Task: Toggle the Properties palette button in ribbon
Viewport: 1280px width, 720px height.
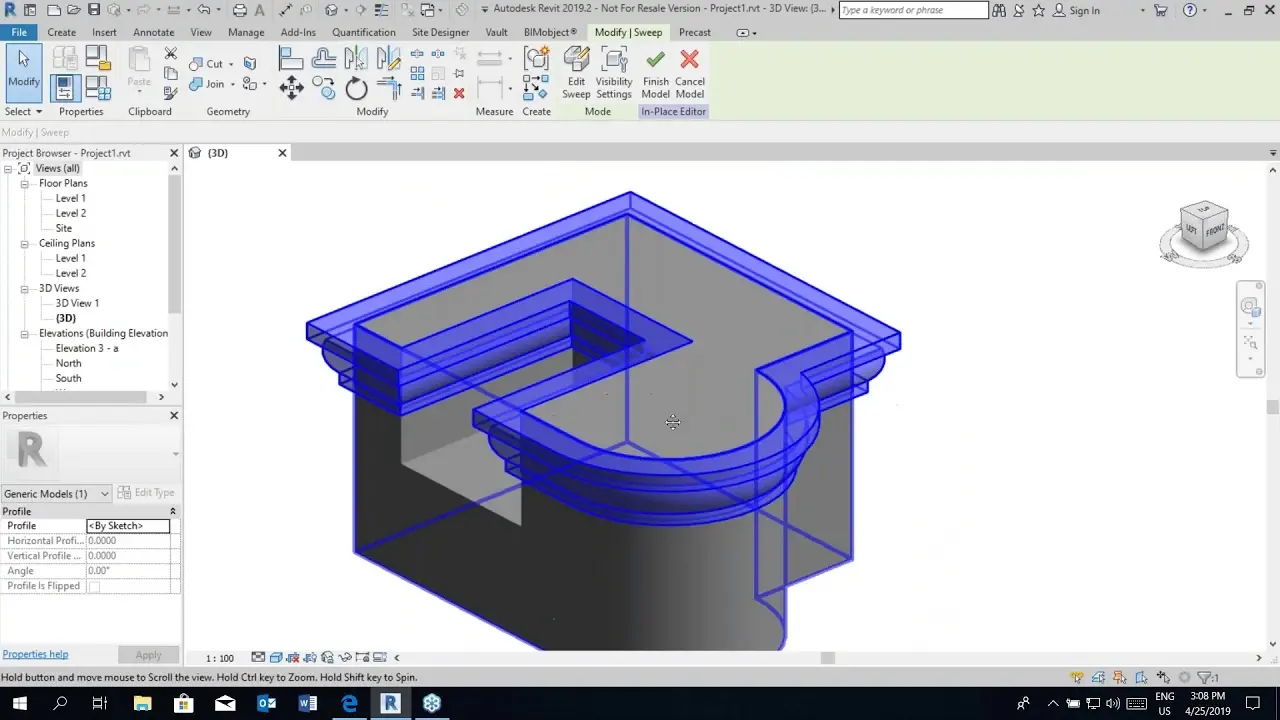Action: tap(64, 88)
